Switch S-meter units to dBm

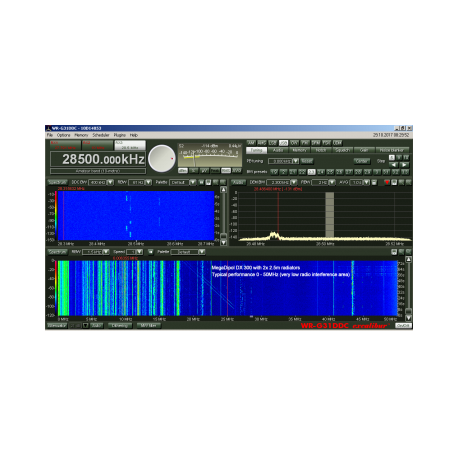point(183,171)
